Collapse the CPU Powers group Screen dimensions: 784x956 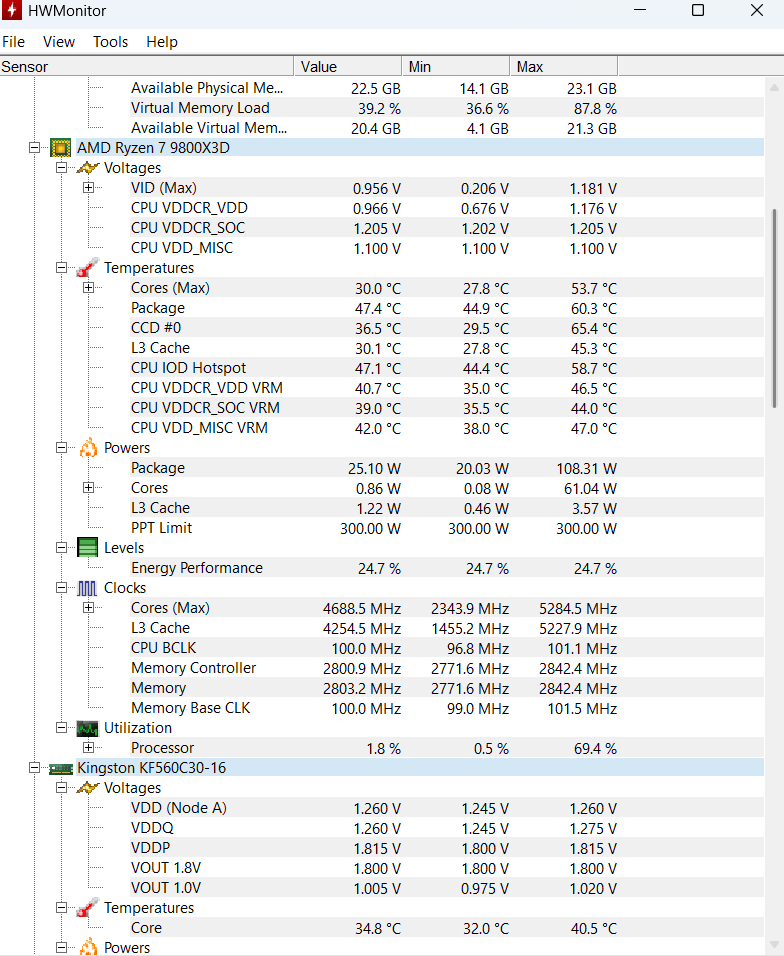[x=62, y=448]
